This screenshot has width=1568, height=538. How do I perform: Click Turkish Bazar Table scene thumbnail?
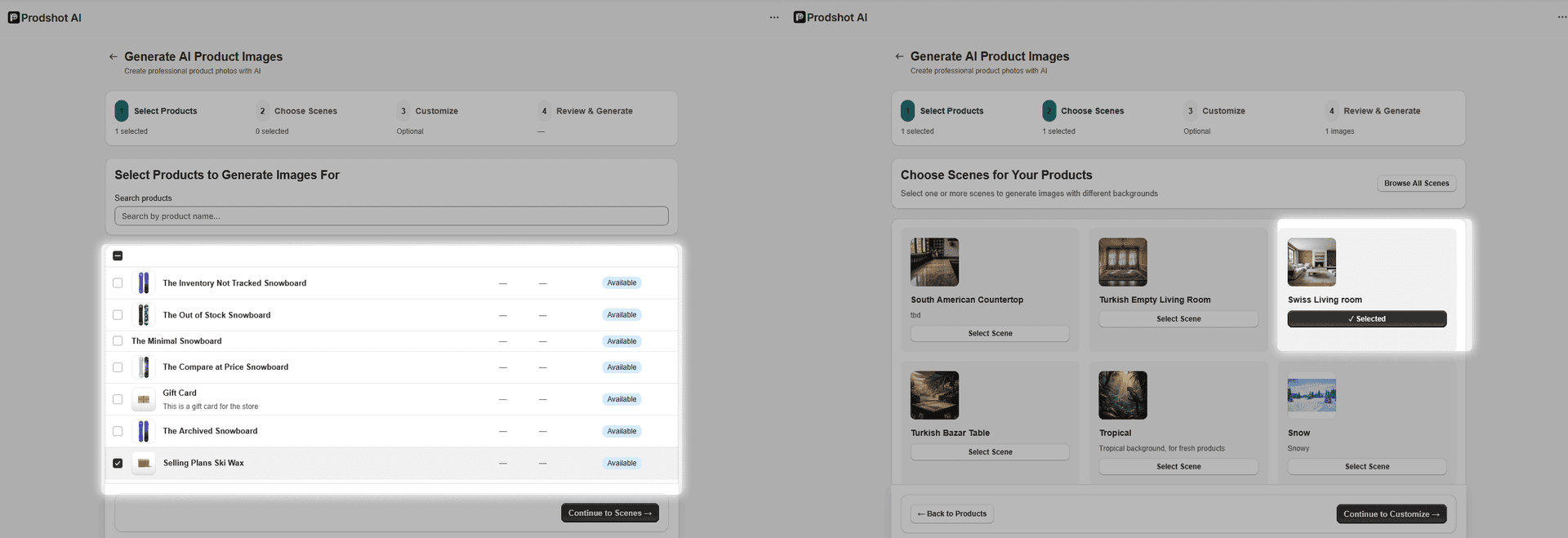935,395
